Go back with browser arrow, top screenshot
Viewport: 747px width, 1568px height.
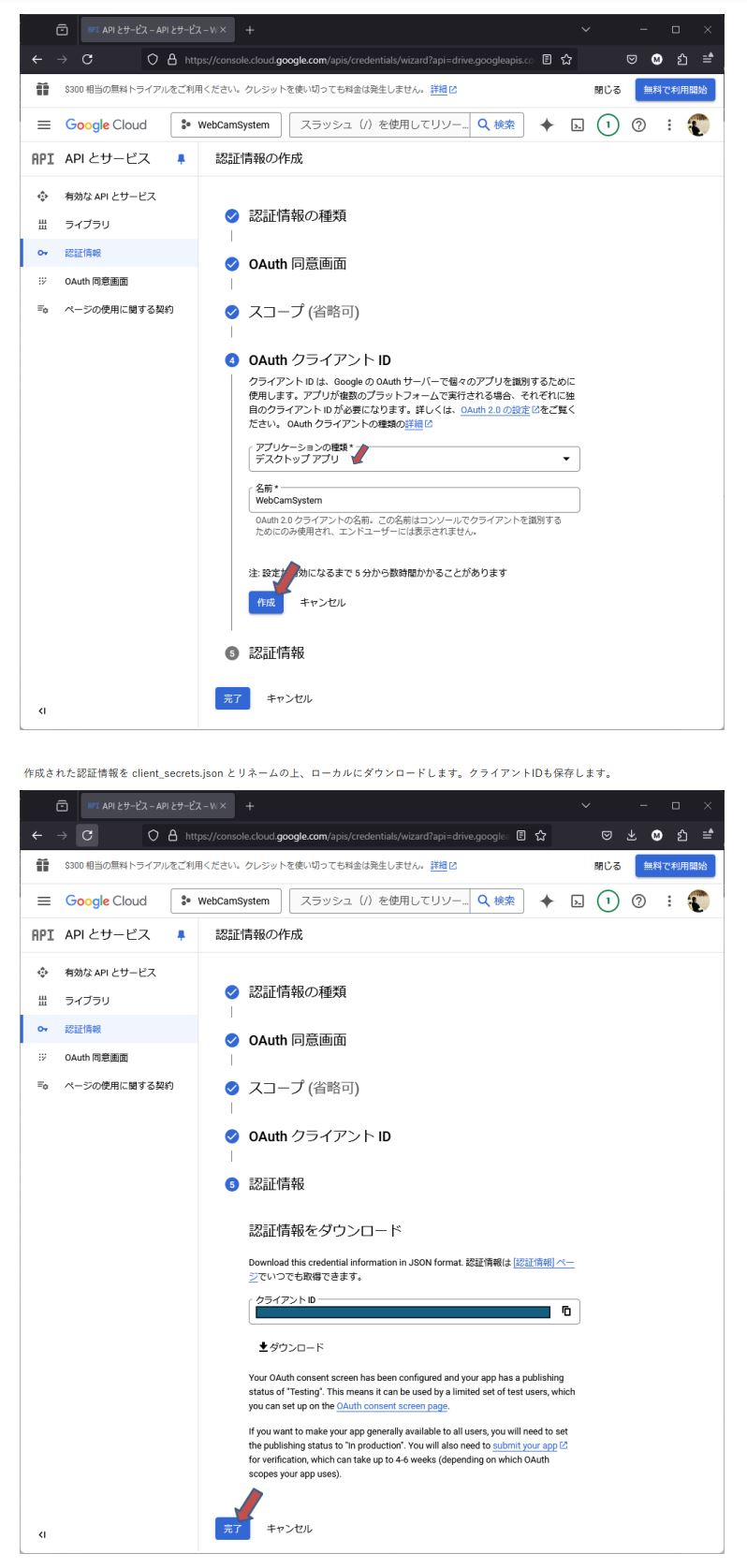[x=37, y=59]
